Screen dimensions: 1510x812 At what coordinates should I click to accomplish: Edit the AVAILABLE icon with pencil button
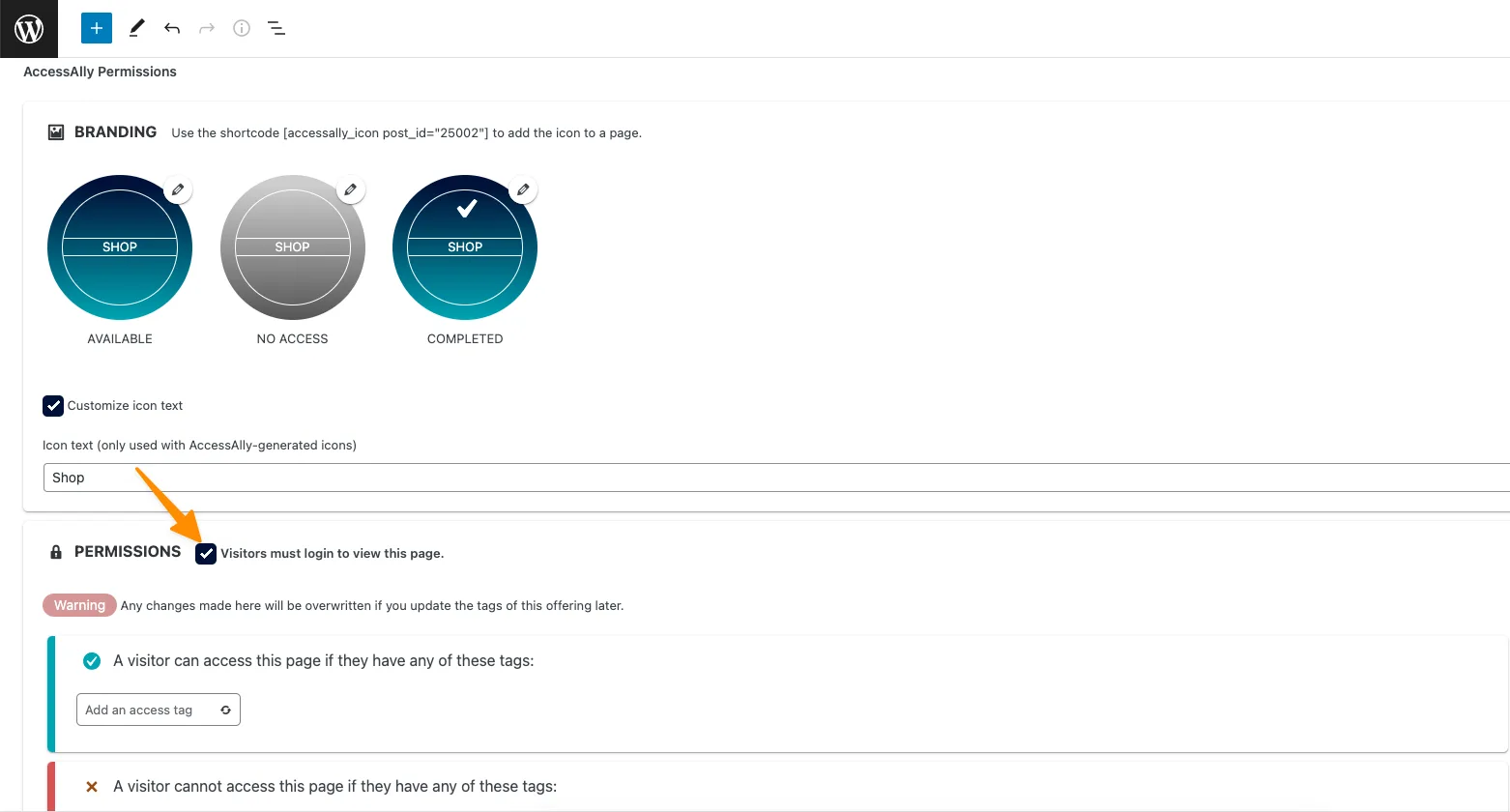click(x=178, y=189)
